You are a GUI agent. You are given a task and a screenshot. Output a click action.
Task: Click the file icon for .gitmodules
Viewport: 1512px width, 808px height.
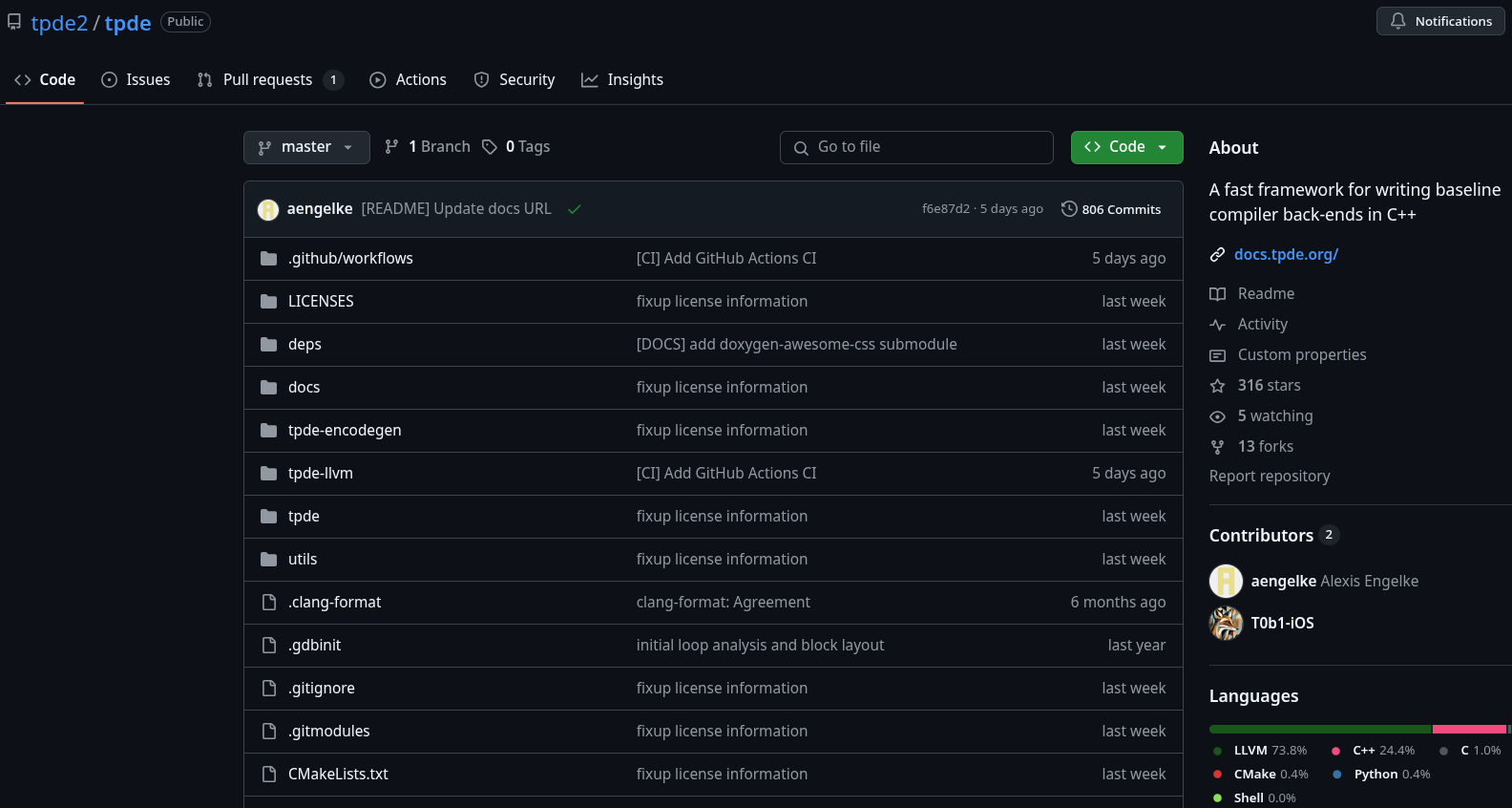coord(269,732)
